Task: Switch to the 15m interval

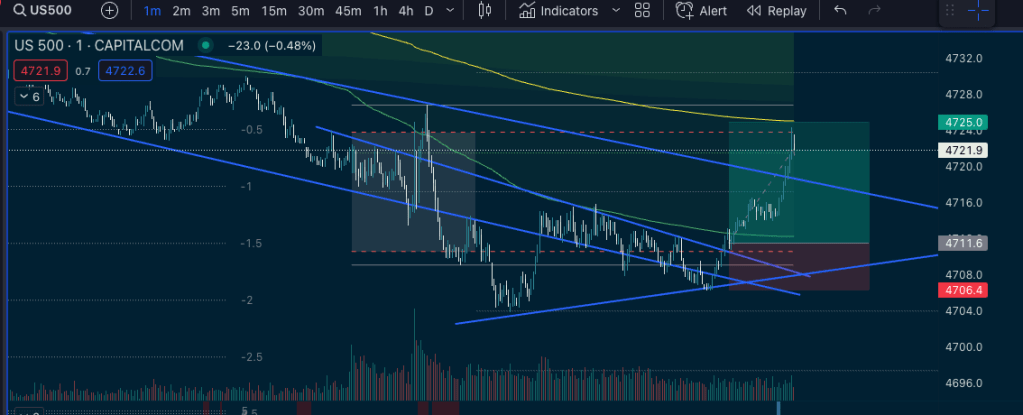Action: pyautogui.click(x=274, y=11)
